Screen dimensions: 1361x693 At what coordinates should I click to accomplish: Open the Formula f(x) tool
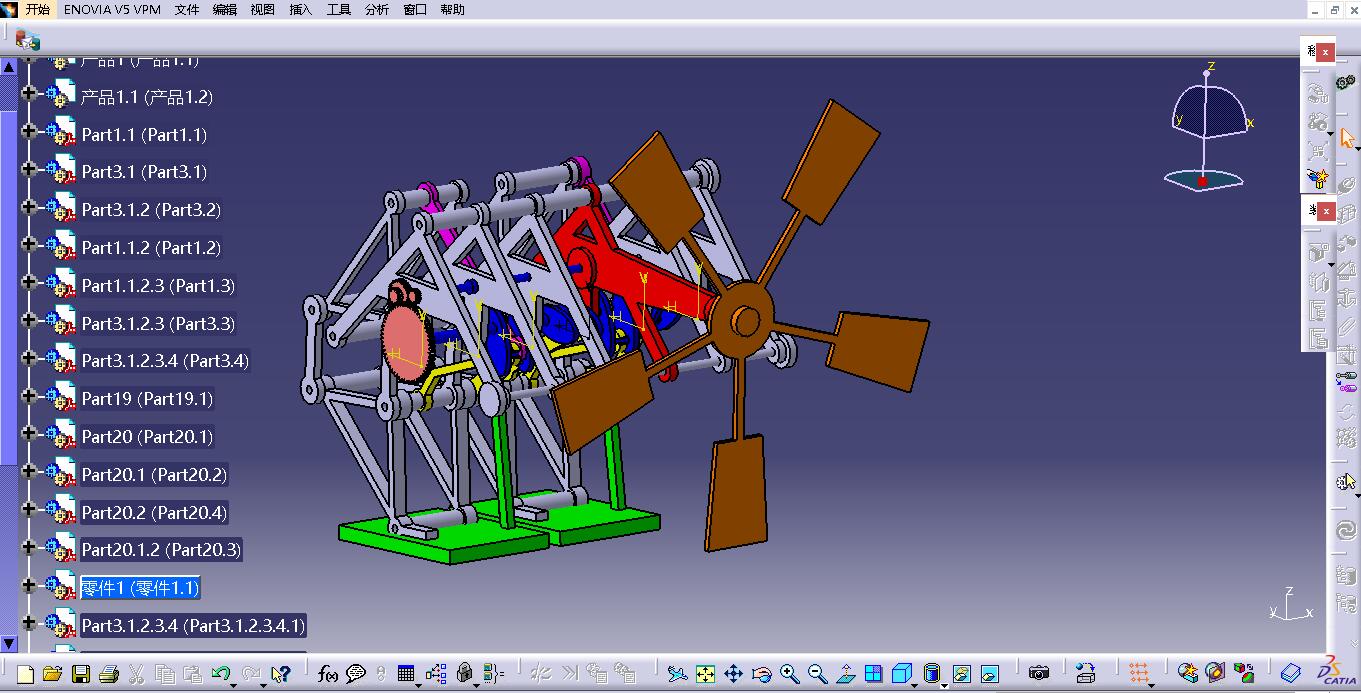327,674
